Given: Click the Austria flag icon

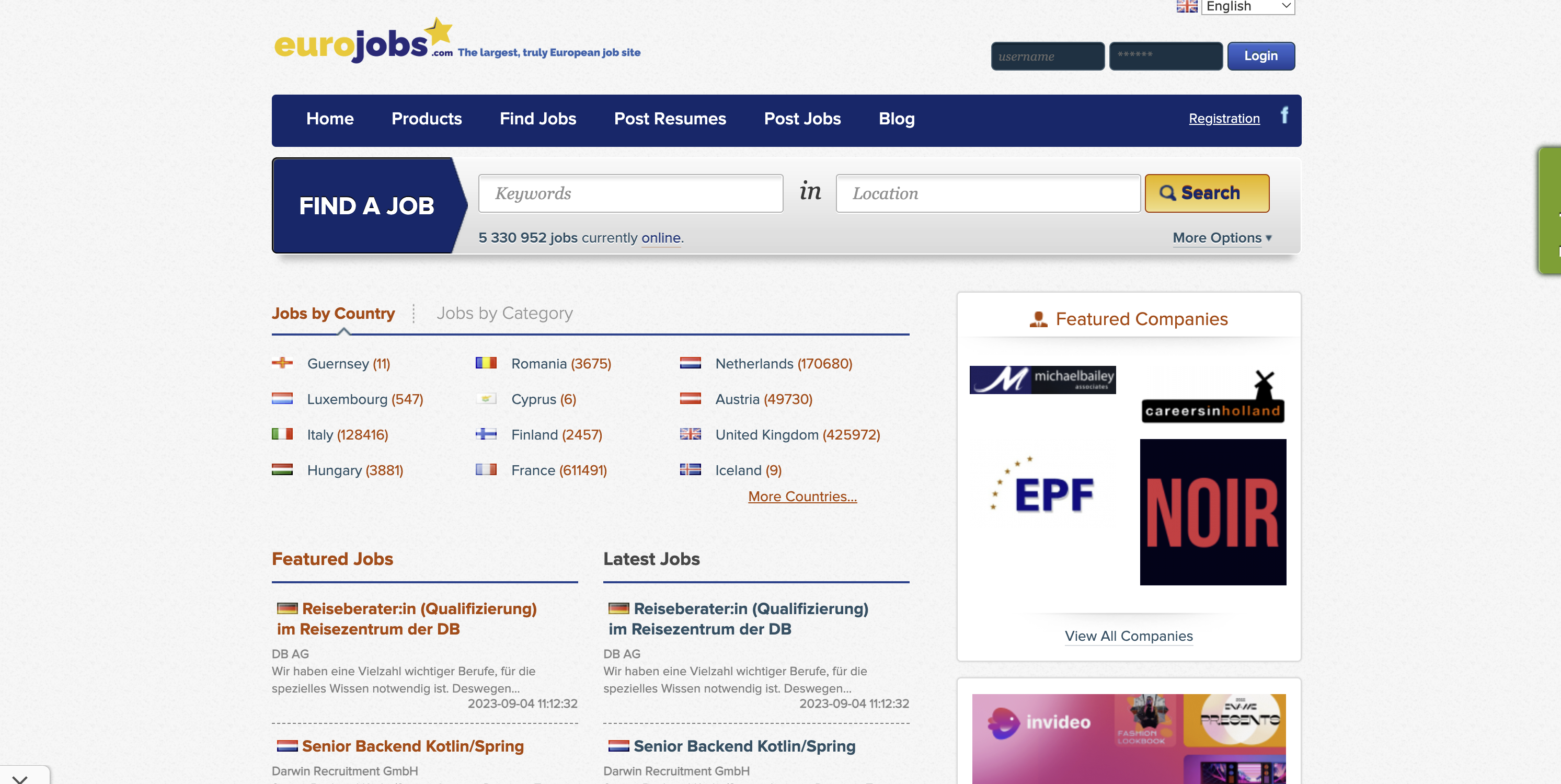Looking at the screenshot, I should click(x=690, y=399).
